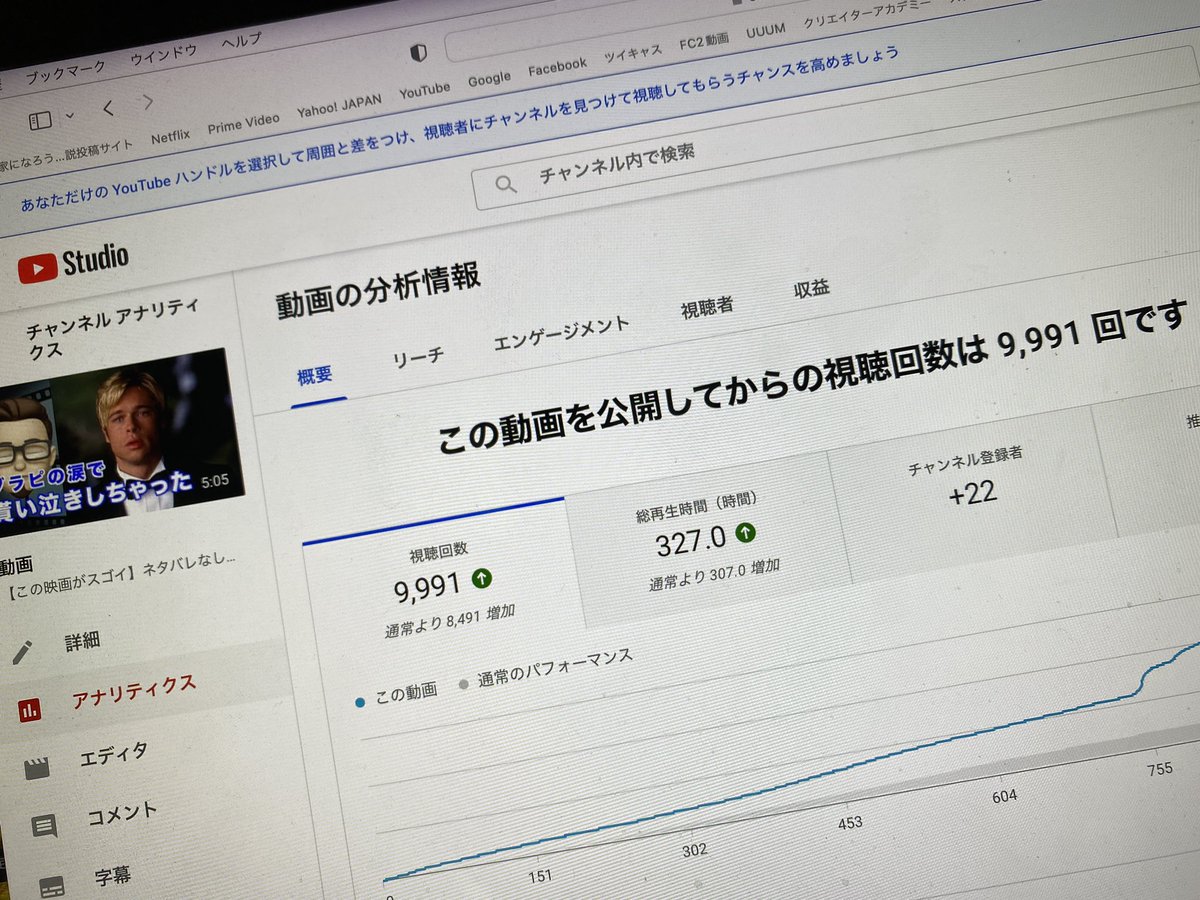Screen dimensions: 1200x900
Task: Click video title 【この映画がスゴイ】ネタバレなし
Action: point(121,575)
